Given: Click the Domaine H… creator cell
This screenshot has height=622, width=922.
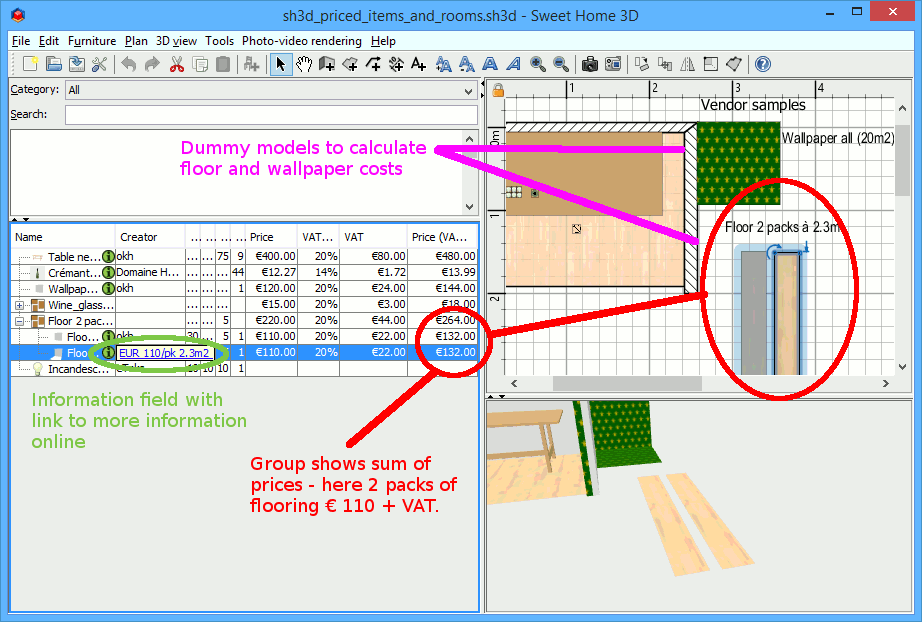Looking at the screenshot, I should [150, 272].
